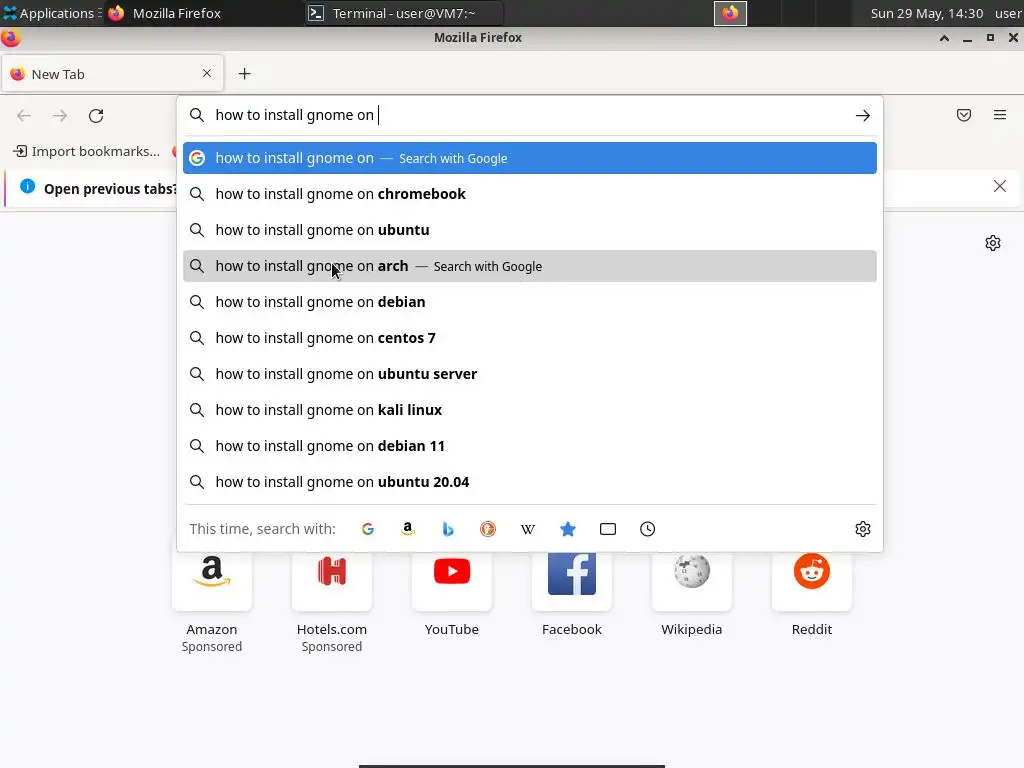Click into the address bar text field

529,115
